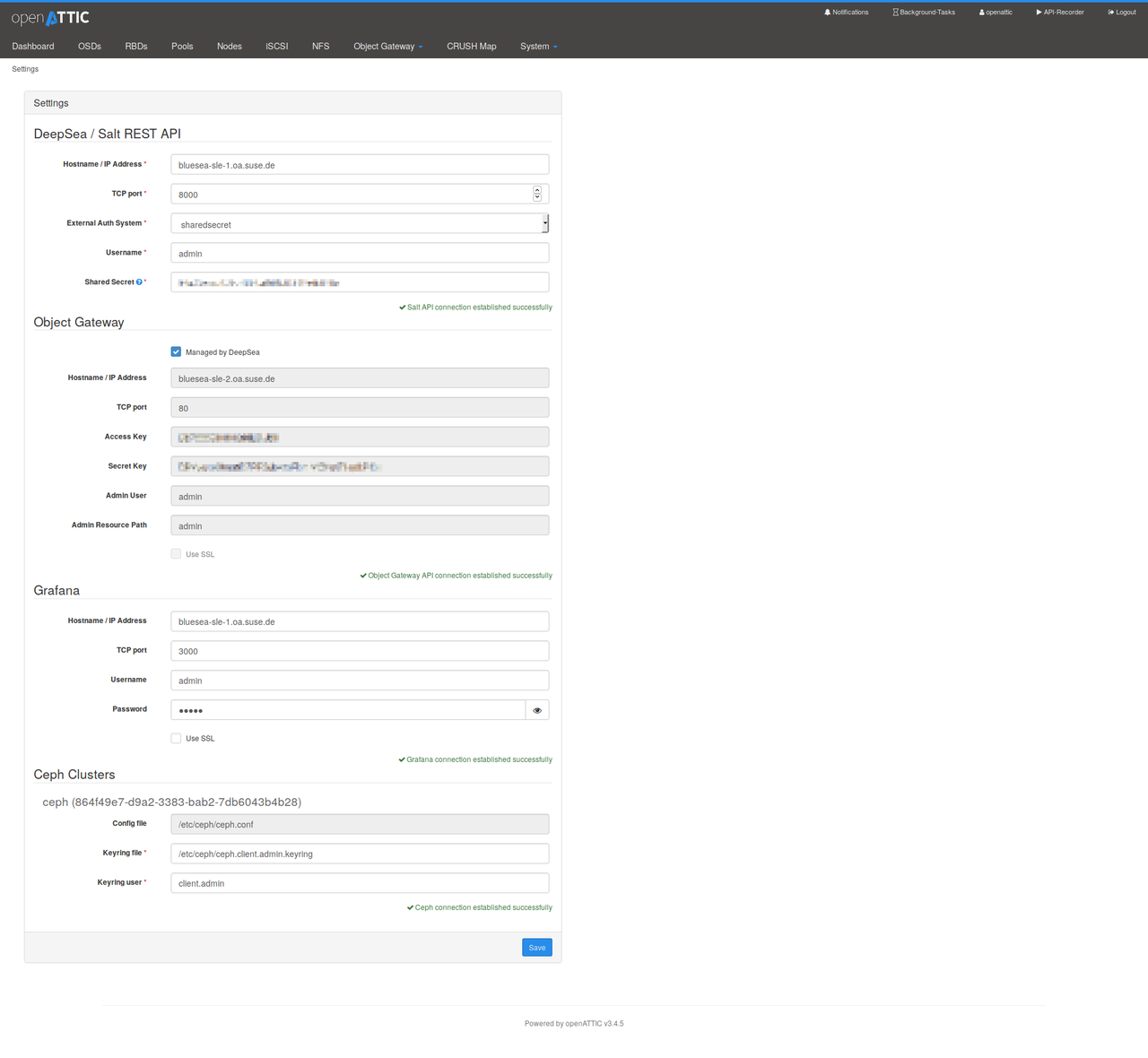Open the NFS page
1148x1058 pixels.
(320, 47)
